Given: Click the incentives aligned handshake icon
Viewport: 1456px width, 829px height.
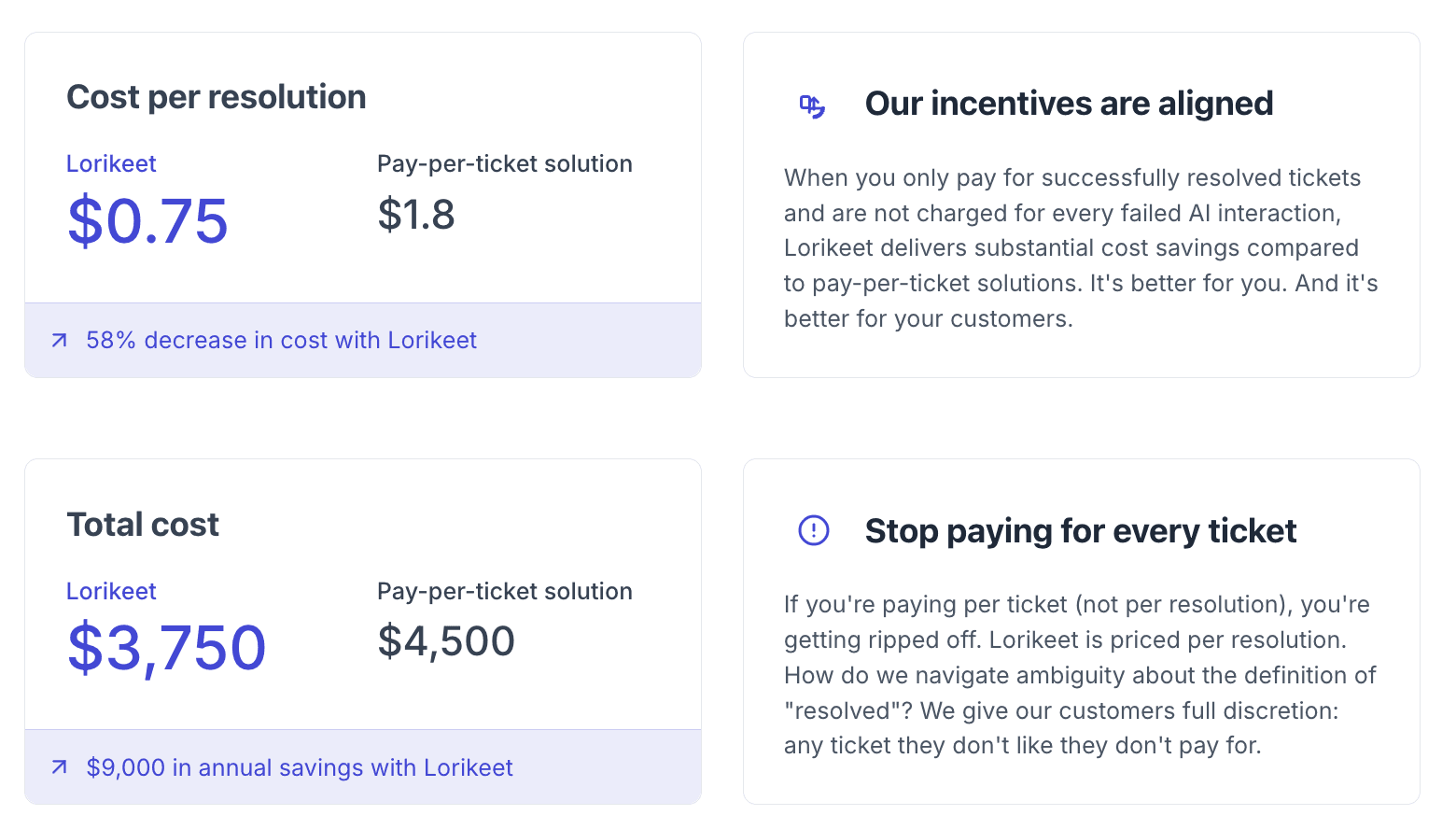Looking at the screenshot, I should pyautogui.click(x=812, y=106).
